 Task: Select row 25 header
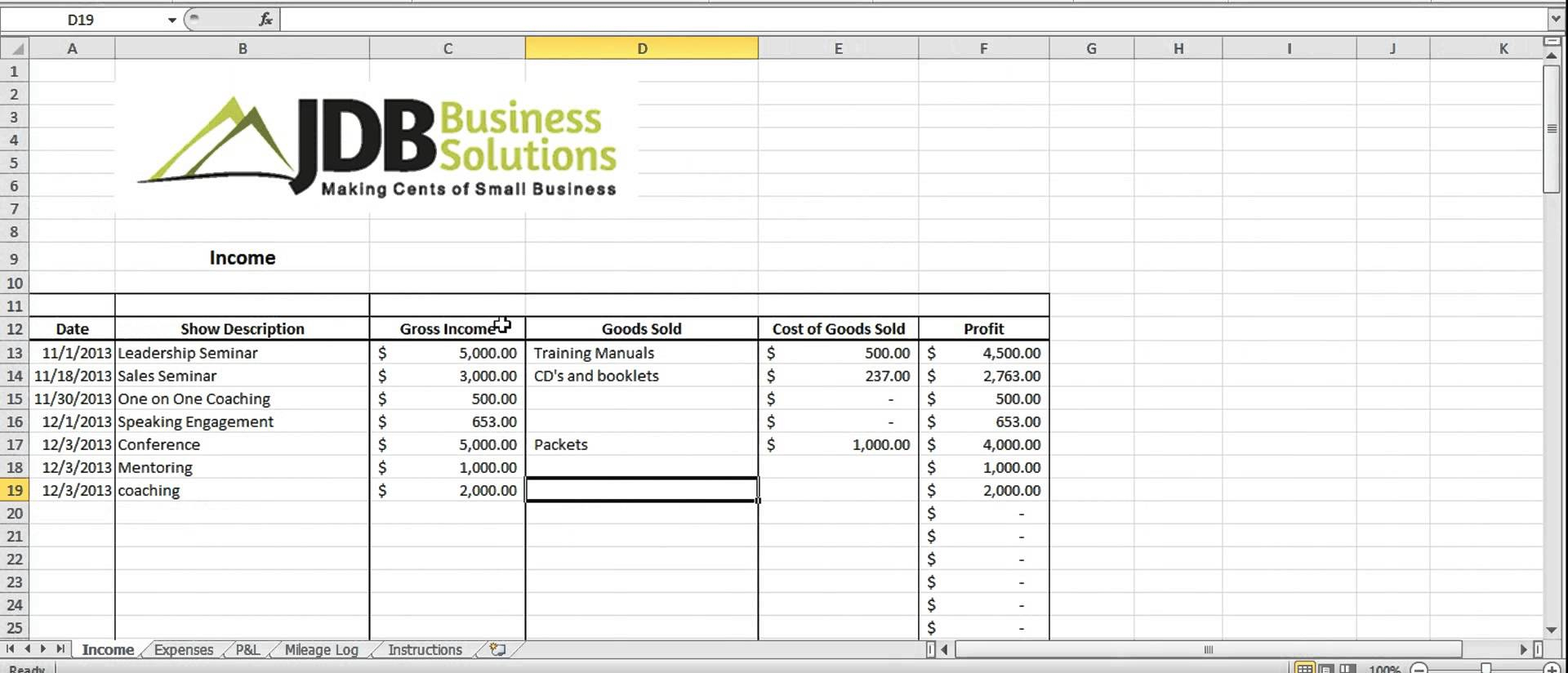[15, 628]
